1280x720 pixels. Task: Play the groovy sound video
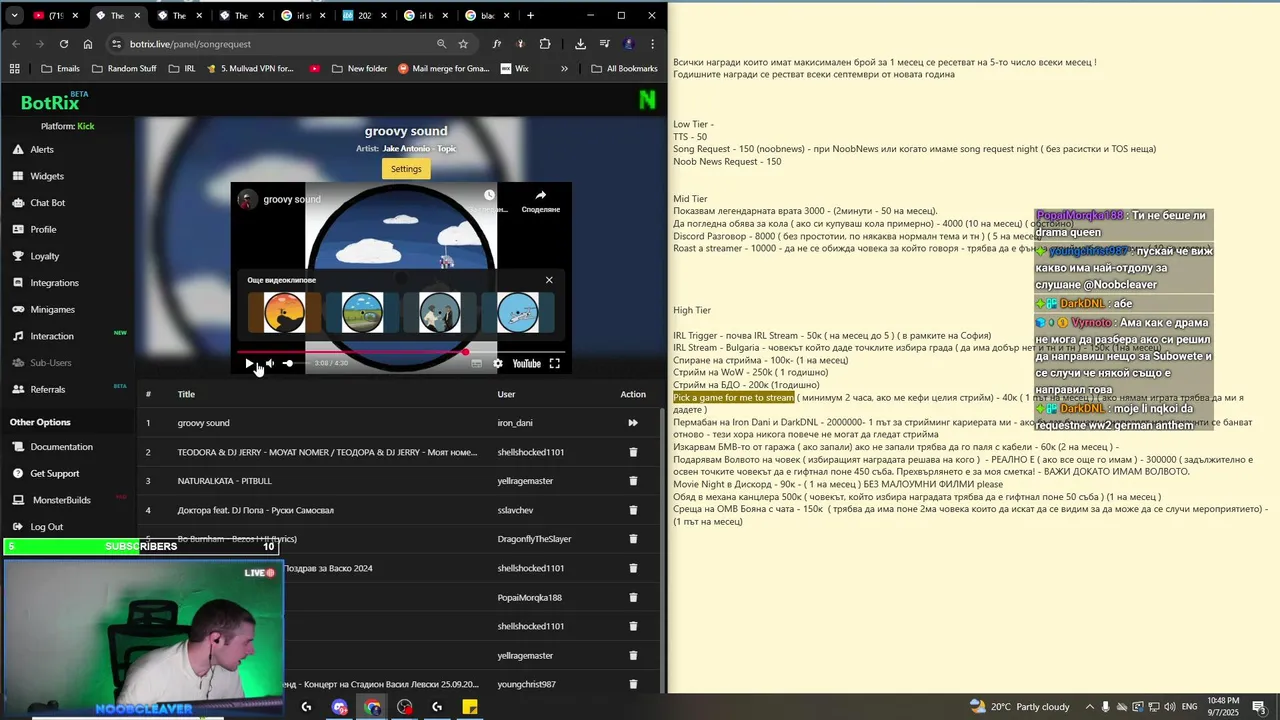coord(249,363)
